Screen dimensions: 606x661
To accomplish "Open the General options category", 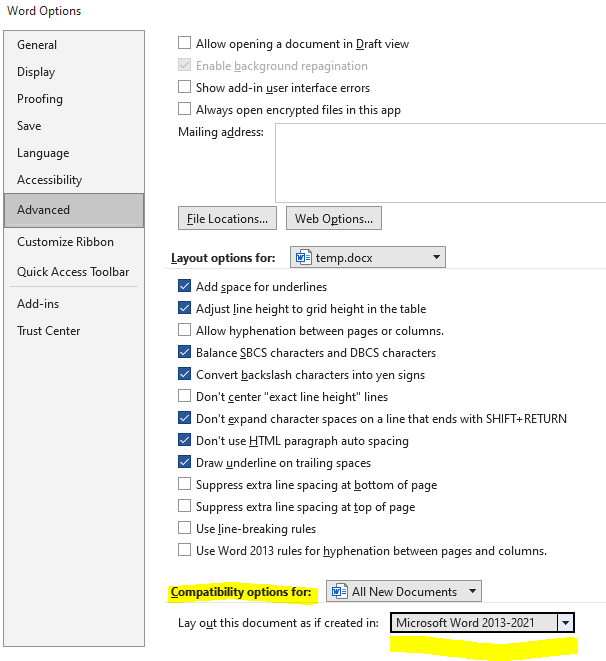I will coord(37,45).
